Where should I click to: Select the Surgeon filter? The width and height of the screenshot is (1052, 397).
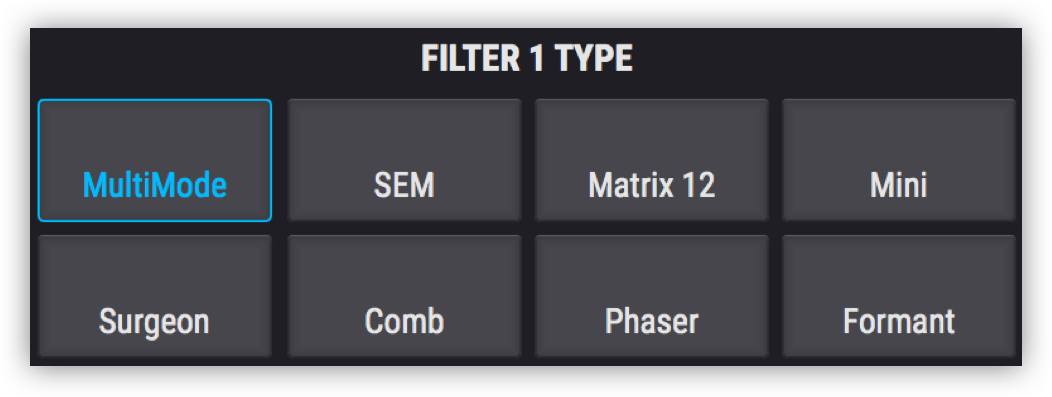pos(155,296)
